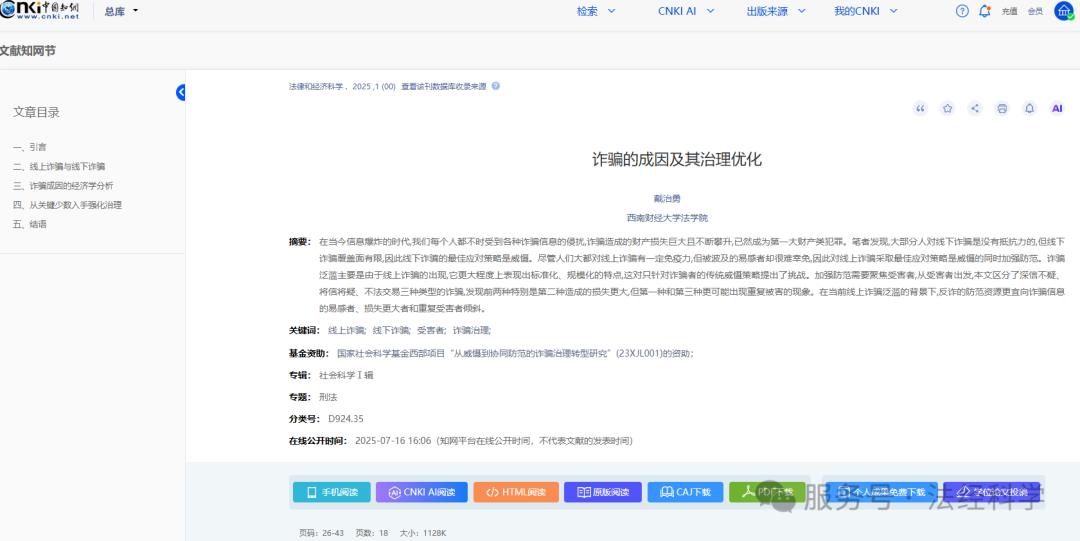The image size is (1080, 541).
Task: Expand the 我的CNKI menu
Action: [x=866, y=11]
